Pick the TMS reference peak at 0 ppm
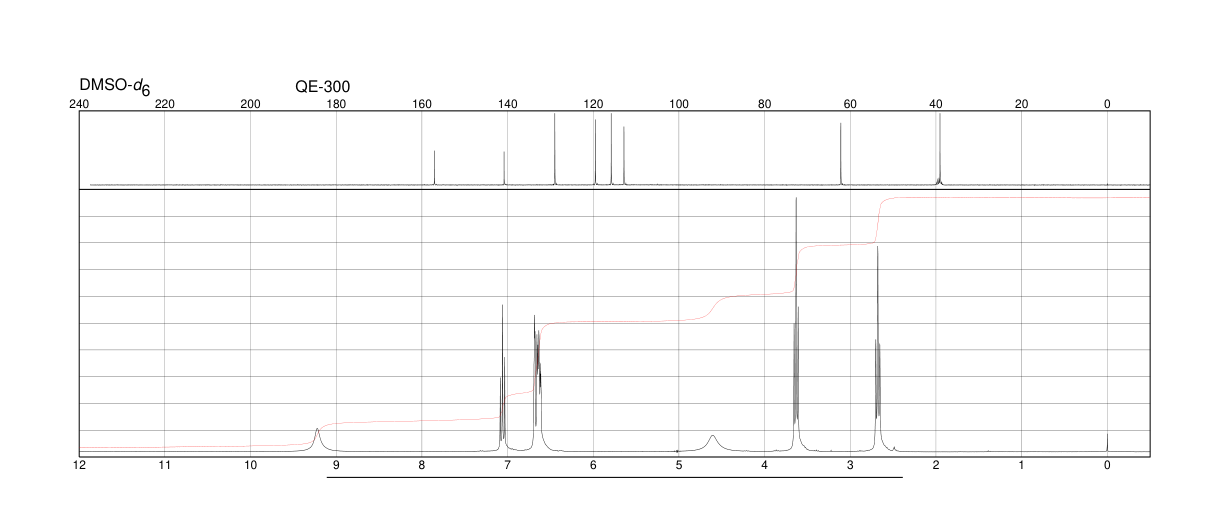Screen dimensions: 1224x528 click(1107, 443)
